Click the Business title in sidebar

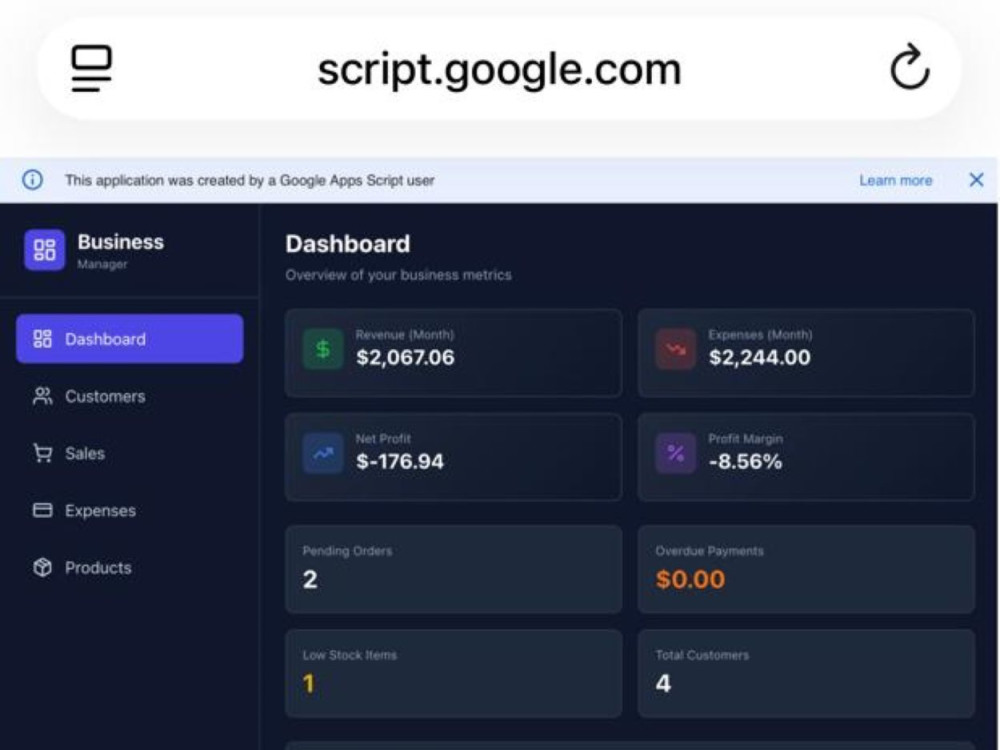tap(121, 242)
